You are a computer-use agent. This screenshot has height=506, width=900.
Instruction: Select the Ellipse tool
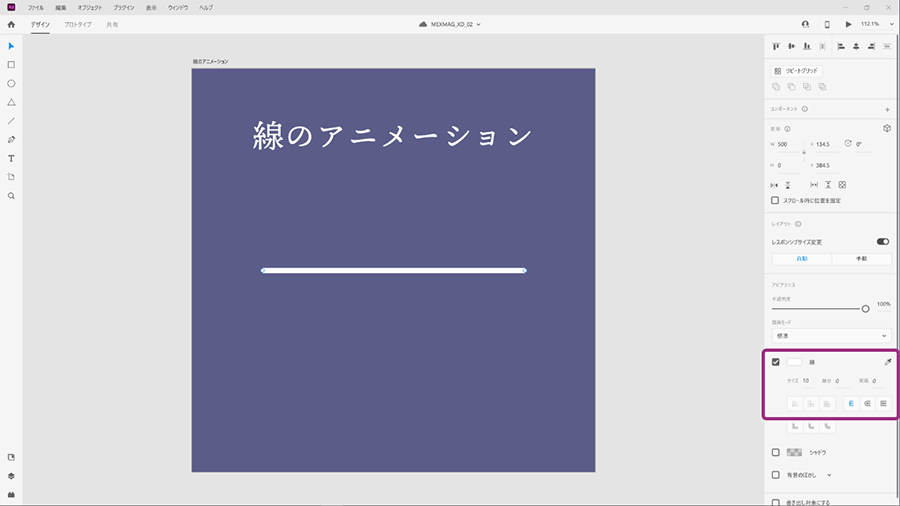(11, 84)
